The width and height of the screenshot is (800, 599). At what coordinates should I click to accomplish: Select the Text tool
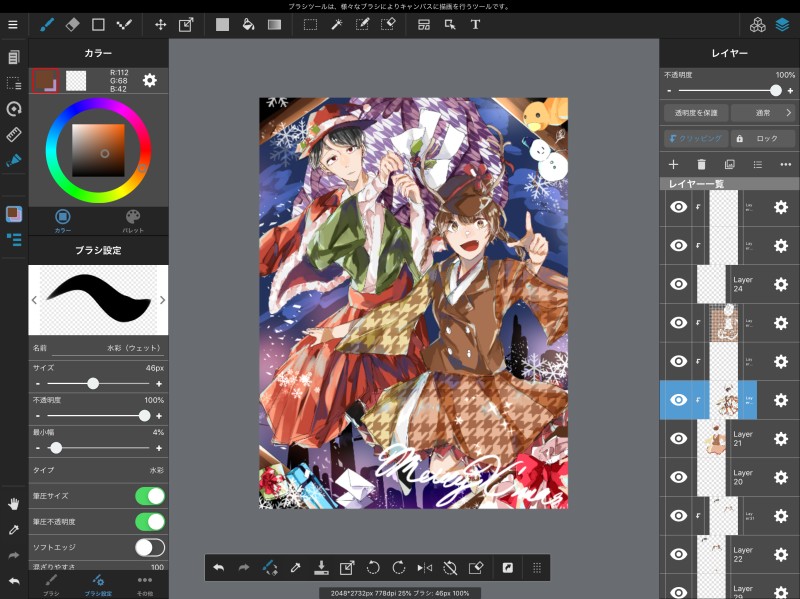click(x=475, y=24)
